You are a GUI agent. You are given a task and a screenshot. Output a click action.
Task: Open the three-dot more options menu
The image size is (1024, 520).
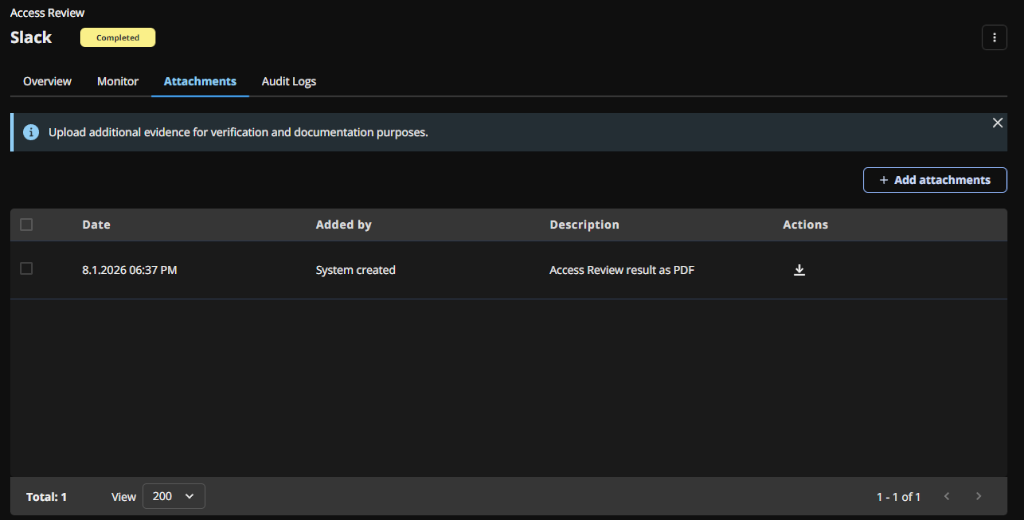(x=994, y=38)
